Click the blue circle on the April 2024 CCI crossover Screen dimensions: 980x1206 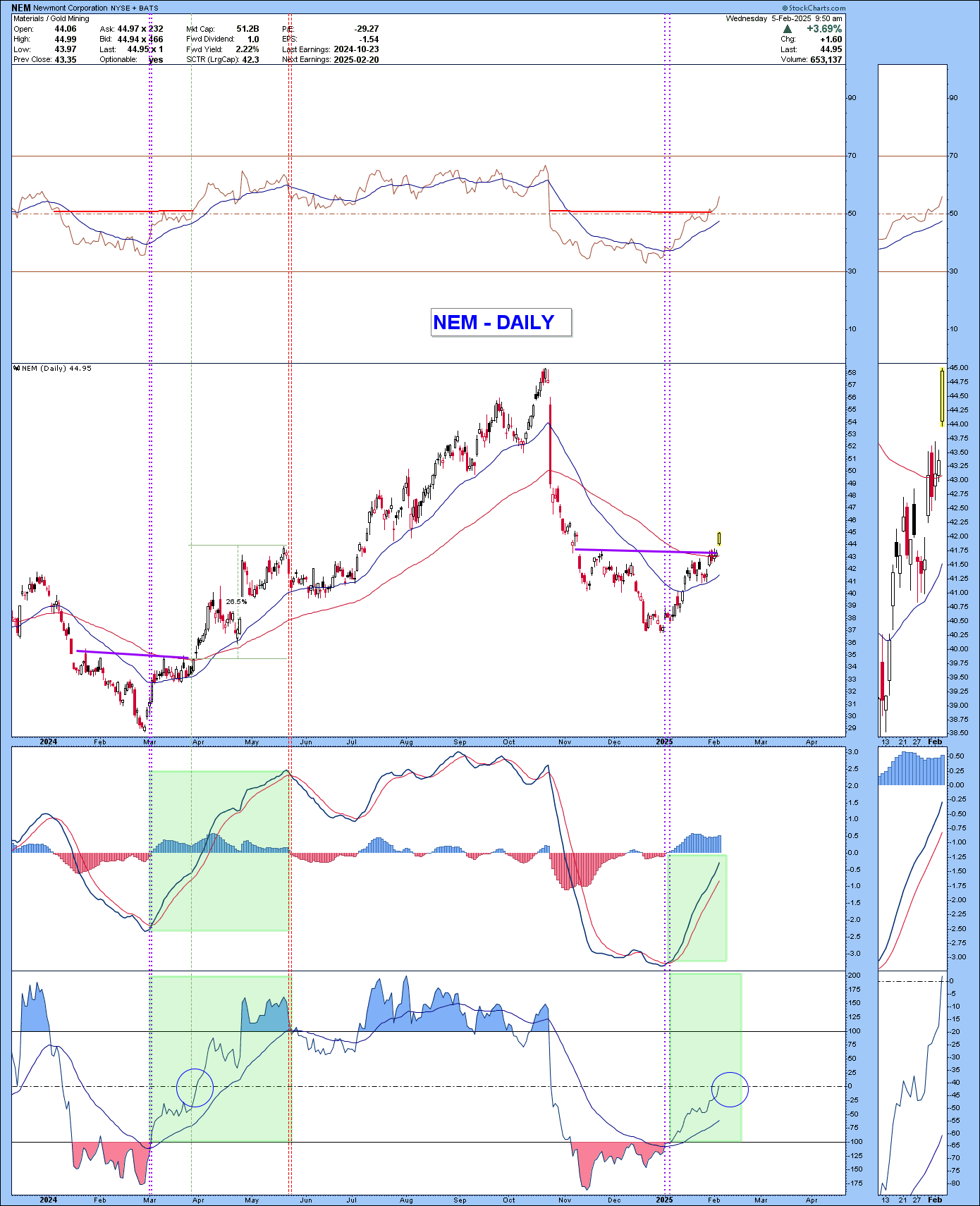[195, 1087]
